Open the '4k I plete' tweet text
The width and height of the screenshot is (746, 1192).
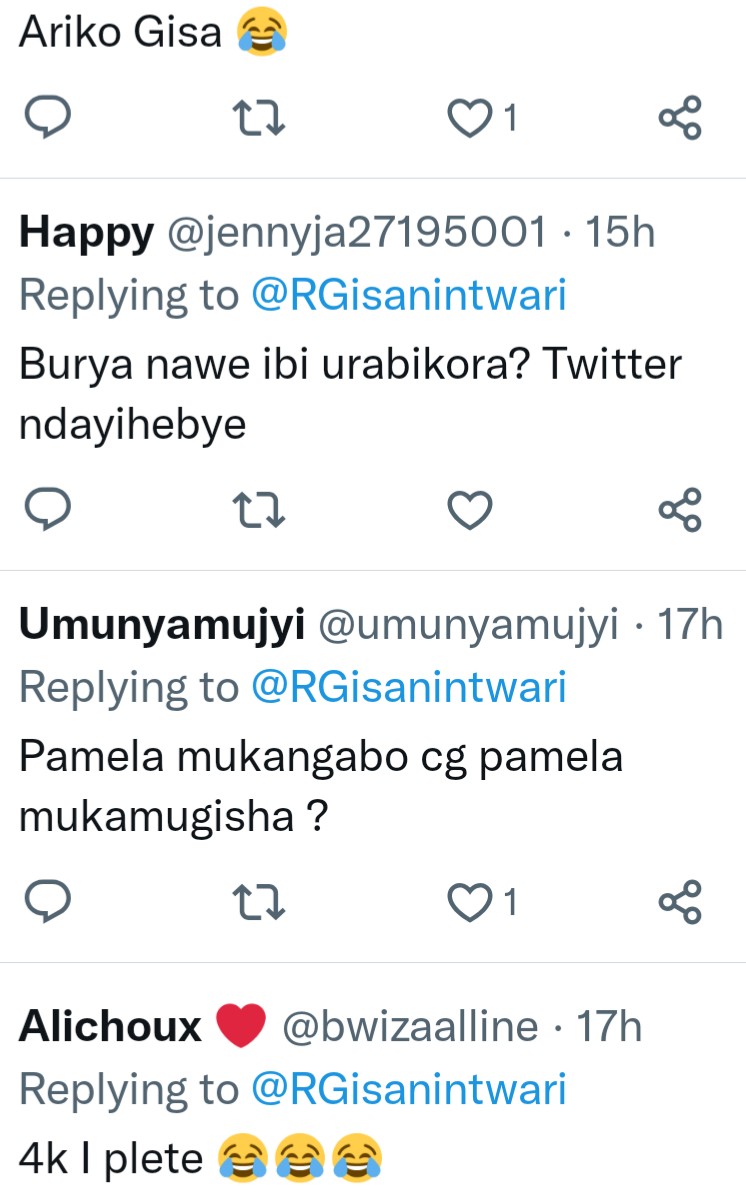point(111,1160)
